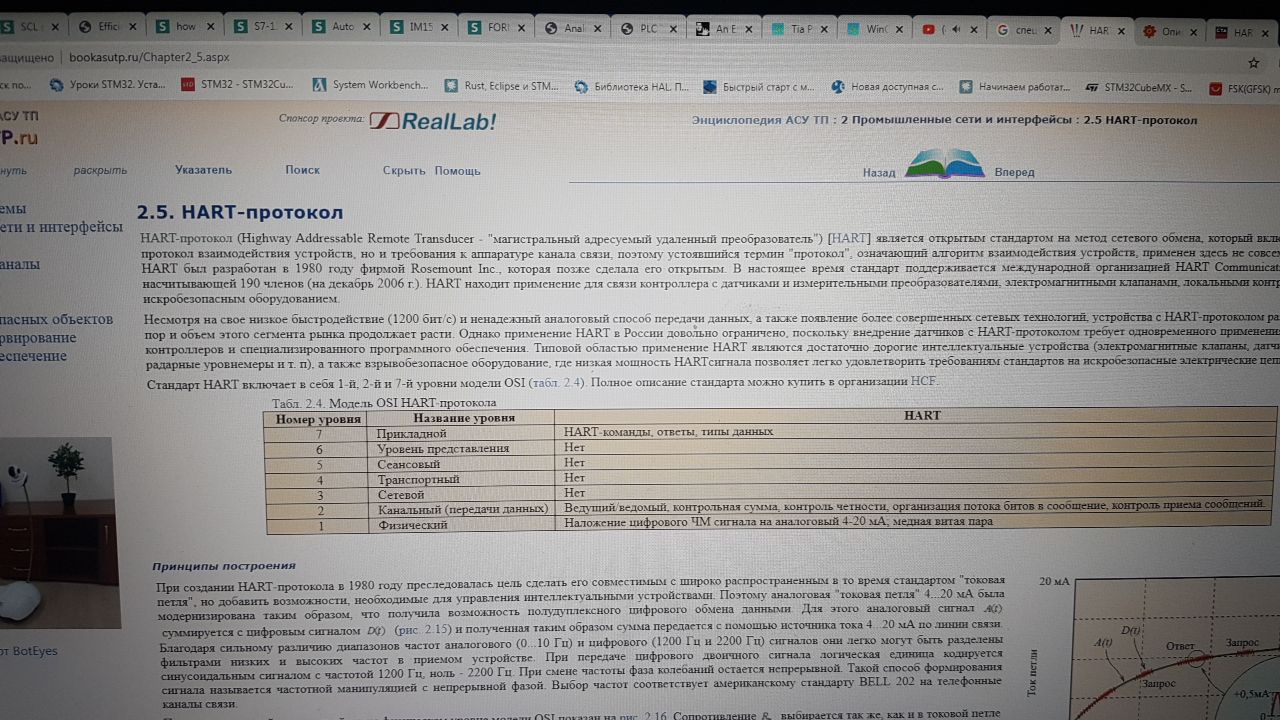Open the RealLab! sponsor logo
Screen dimensions: 1280x720
[x=432, y=121]
